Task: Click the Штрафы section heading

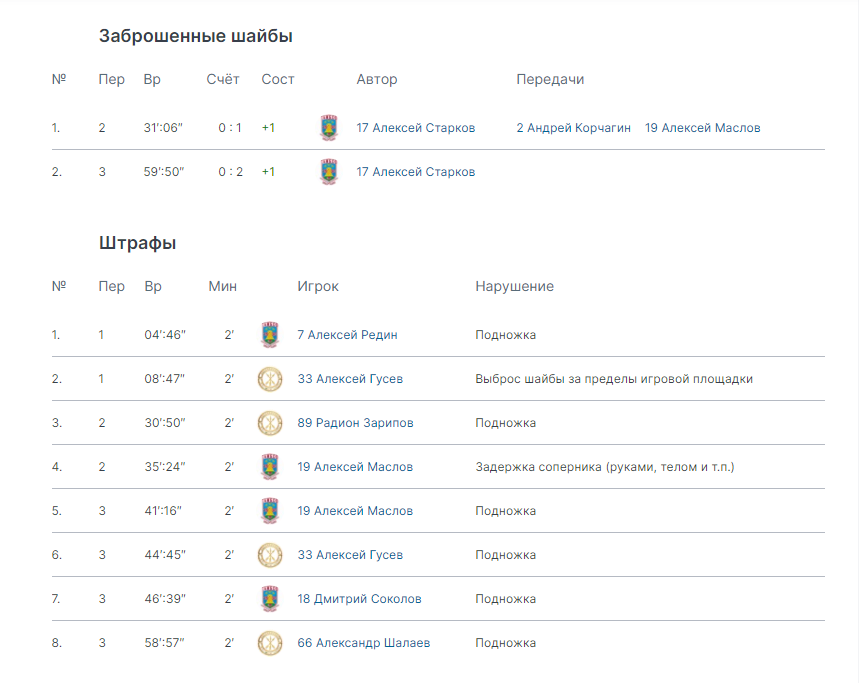Action: pos(138,243)
